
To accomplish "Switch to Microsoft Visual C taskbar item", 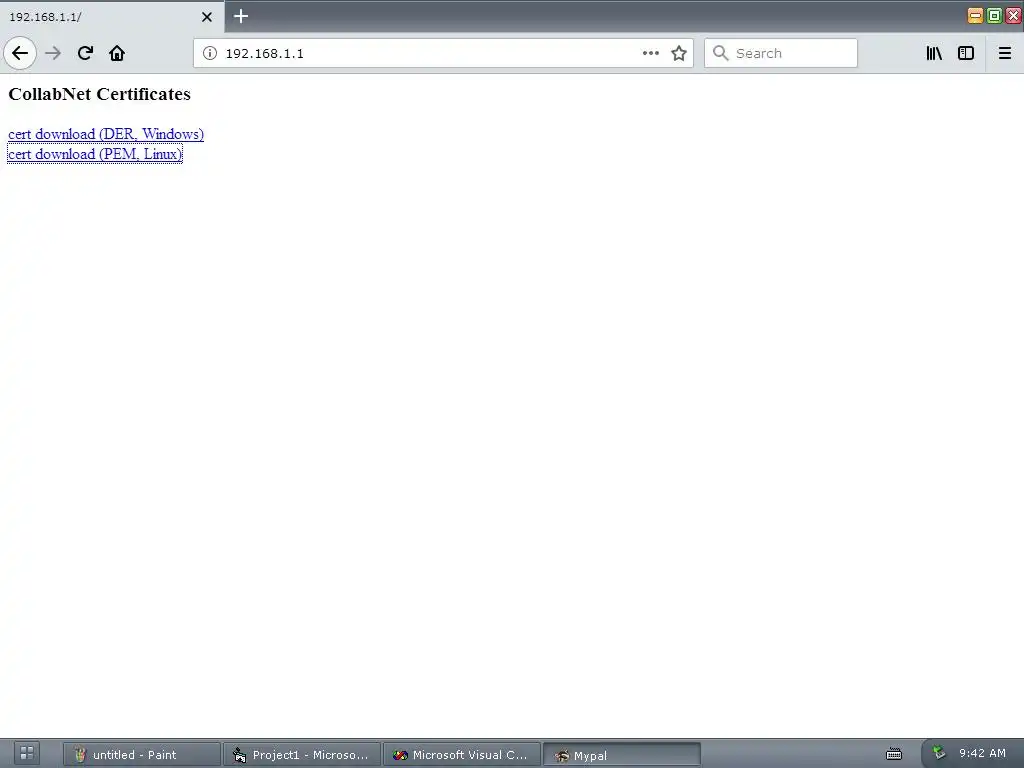I will (x=462, y=754).
